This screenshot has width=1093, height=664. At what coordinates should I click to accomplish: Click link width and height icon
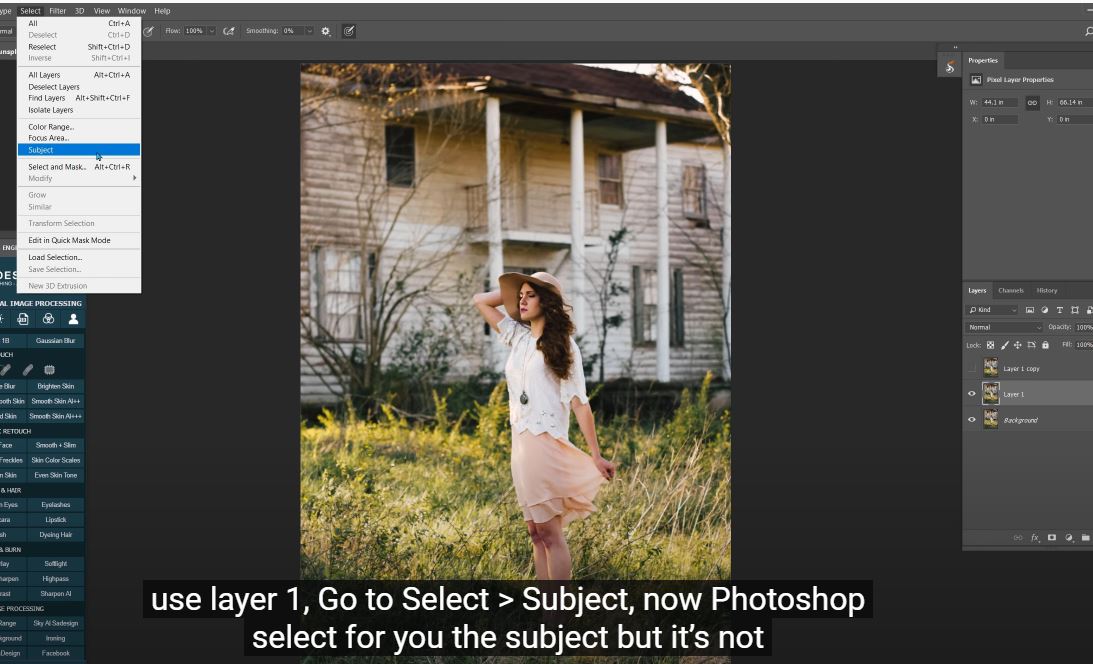[1032, 102]
